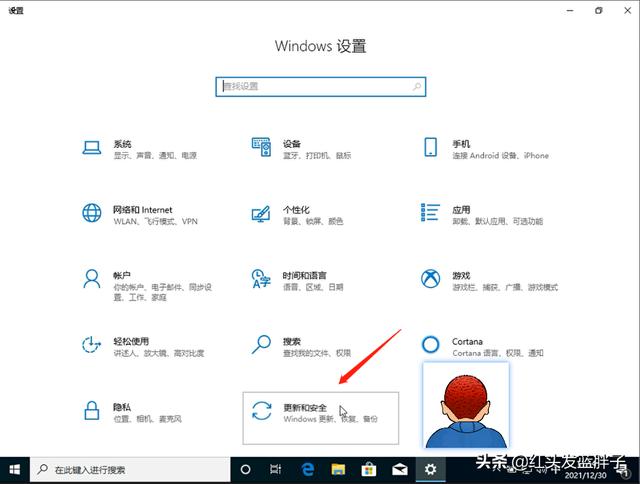The width and height of the screenshot is (640, 484).
Task: Click the description 连接 Android 设备、iPhone
Action: 500,155
